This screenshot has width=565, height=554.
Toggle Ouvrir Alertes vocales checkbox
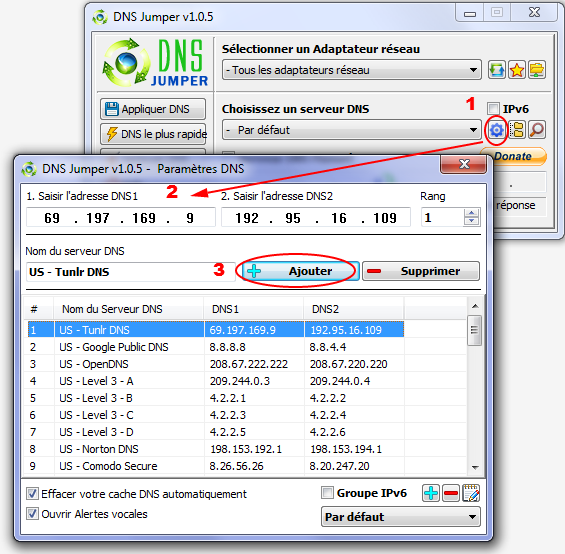[x=32, y=514]
